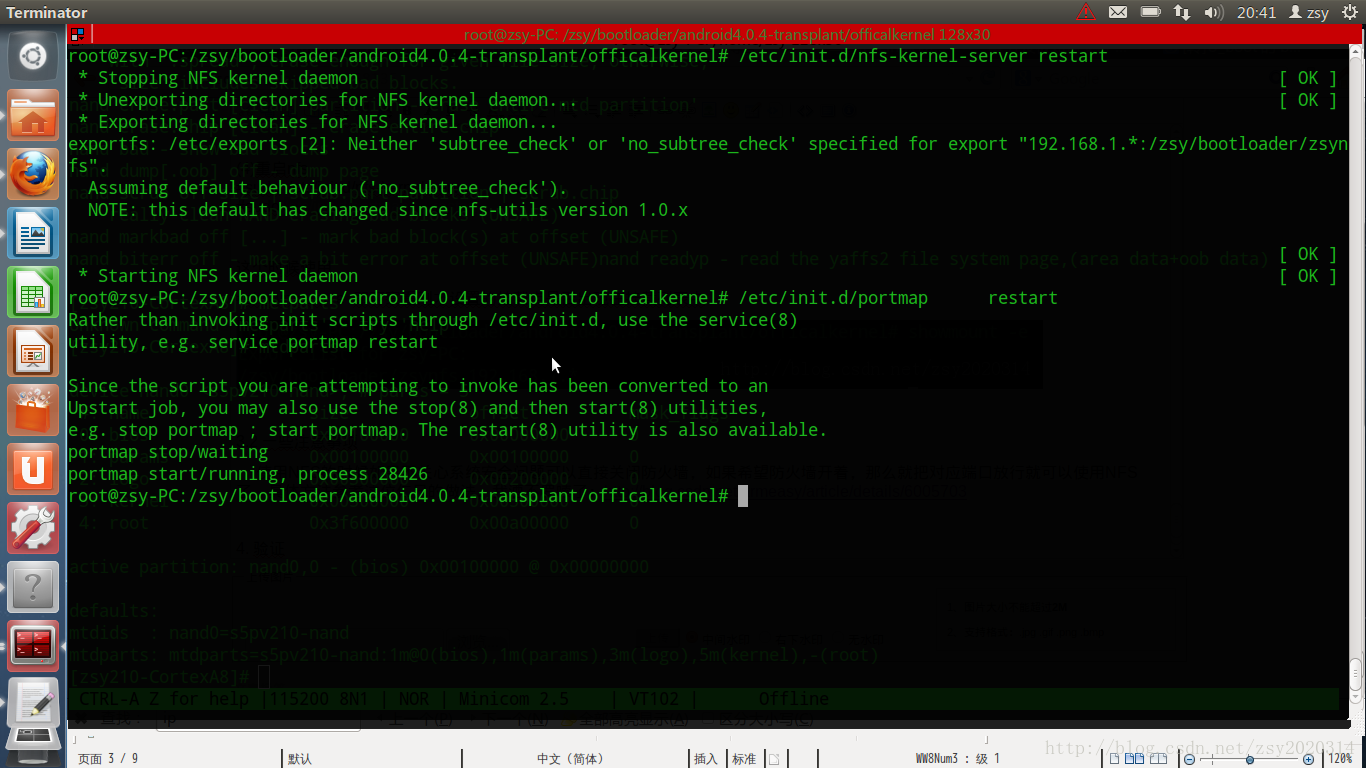Open Ubuntu Software Center from launcher
The image size is (1366, 768).
click(33, 412)
